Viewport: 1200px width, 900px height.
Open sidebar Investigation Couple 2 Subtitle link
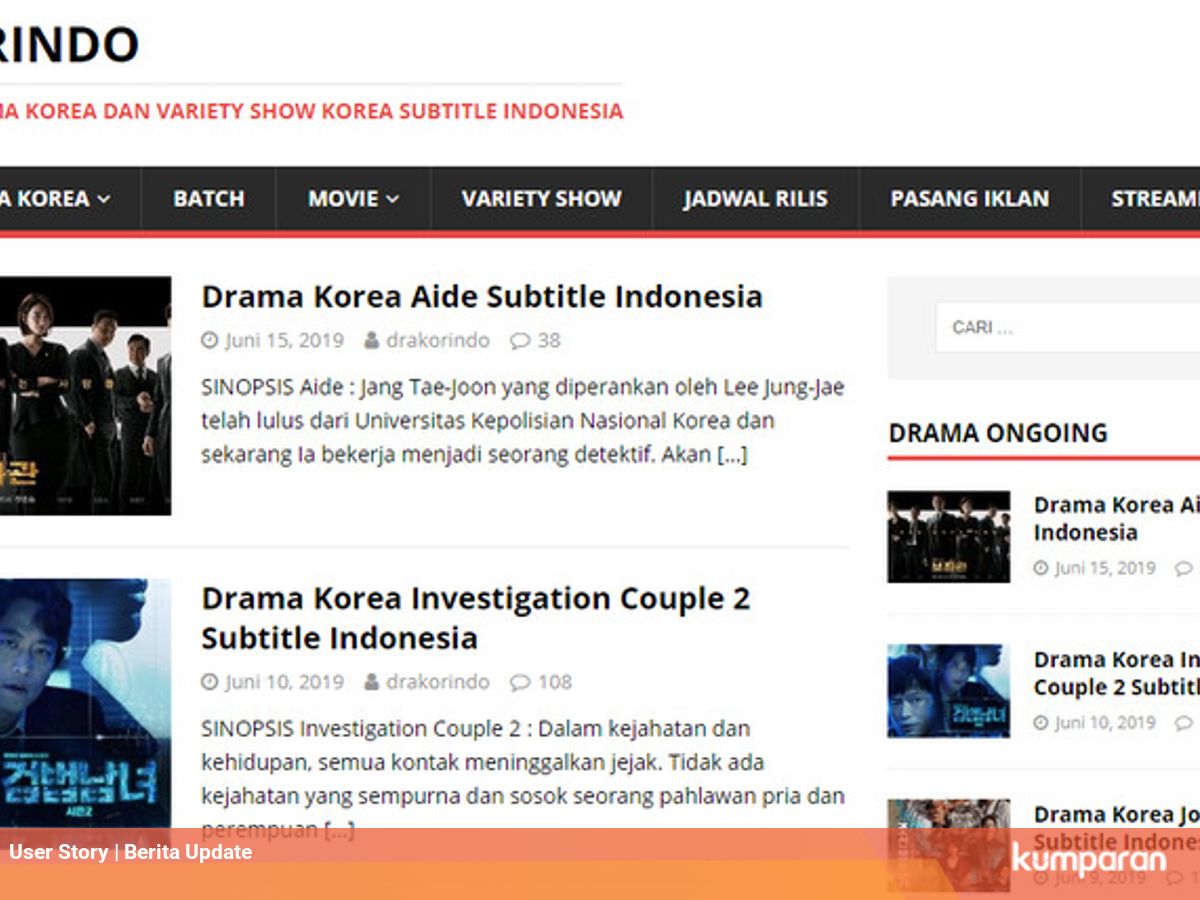[1116, 673]
